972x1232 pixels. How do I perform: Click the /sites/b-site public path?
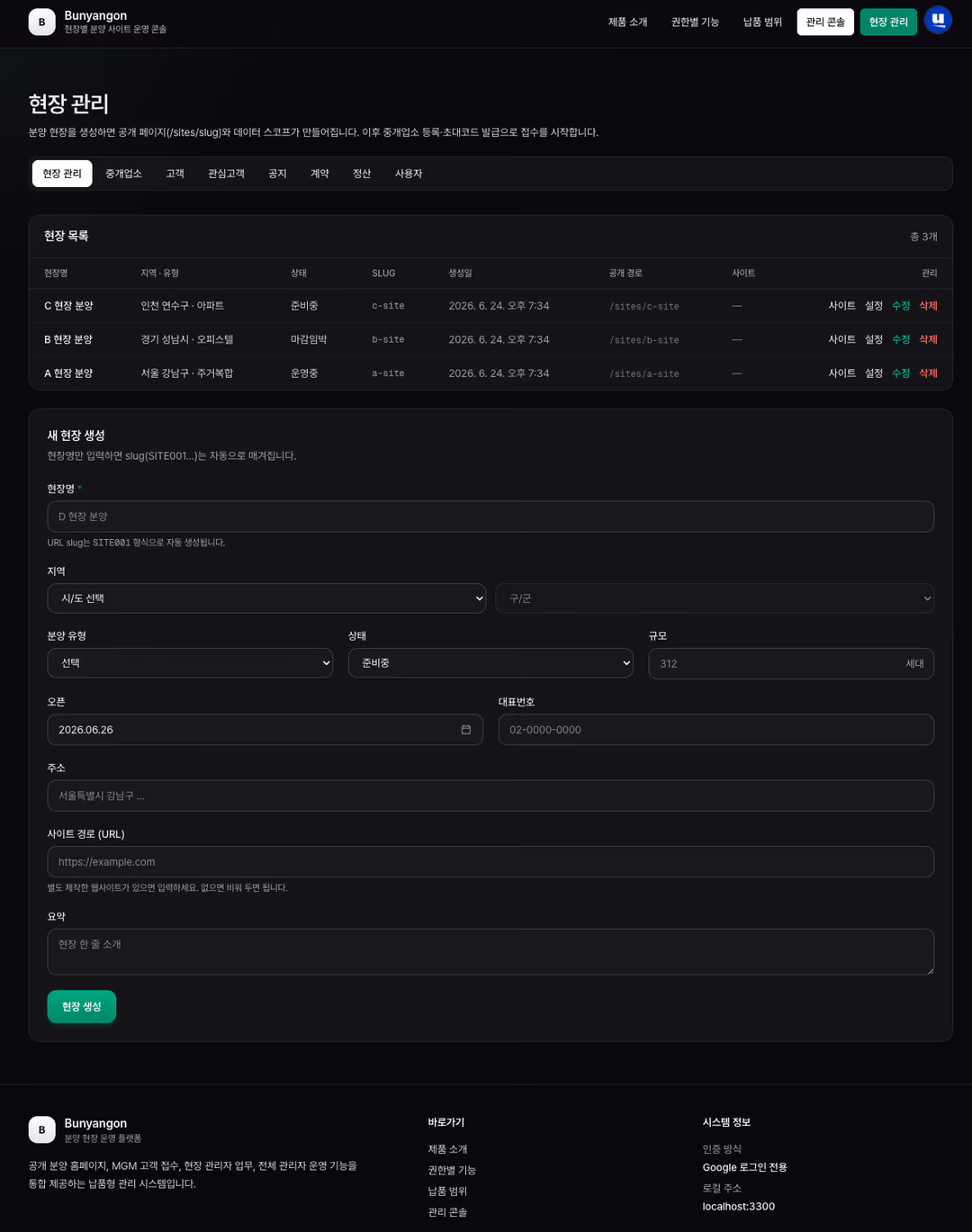tap(644, 340)
